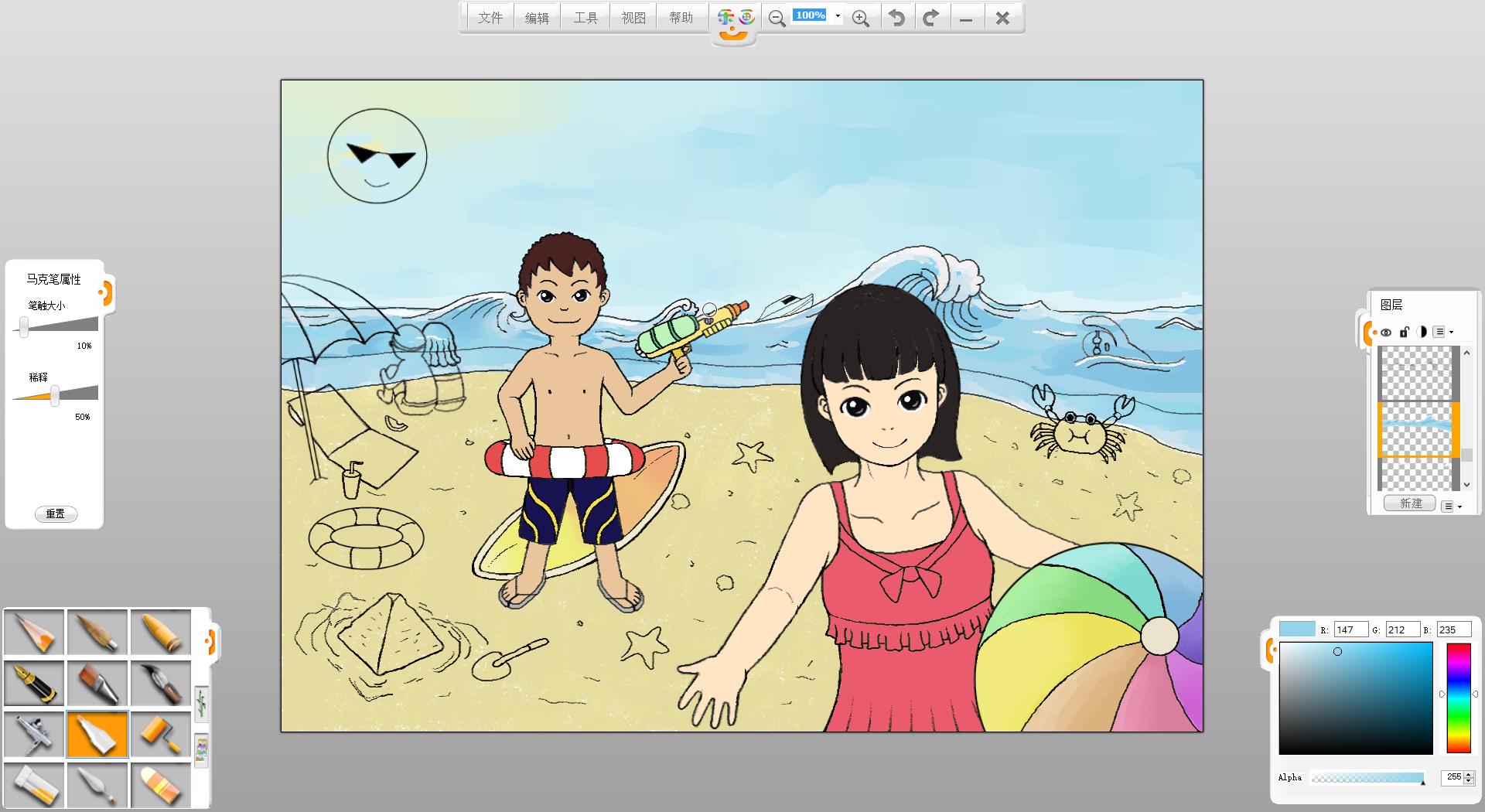
Task: Select the eraser tool
Action: (161, 785)
